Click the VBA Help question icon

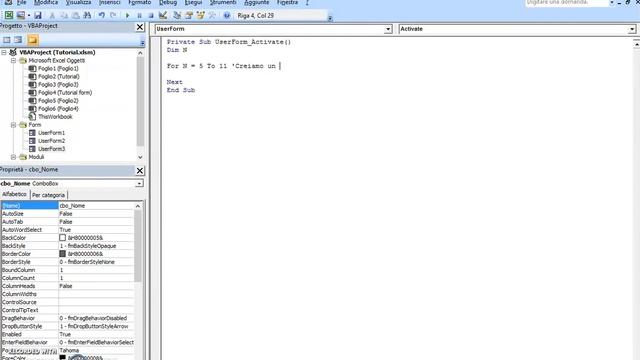[x=227, y=16]
